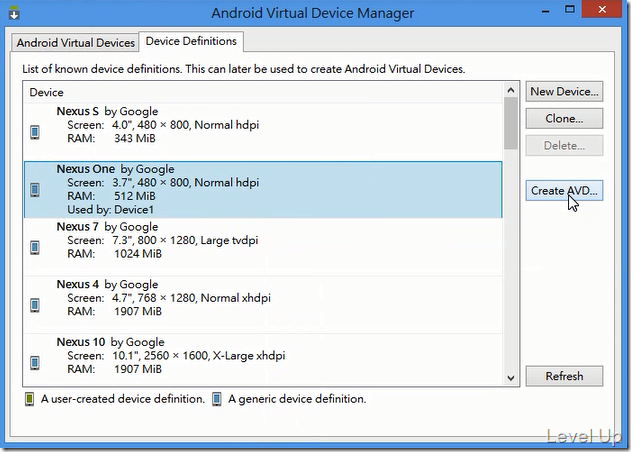The height and width of the screenshot is (452, 631).
Task: Click the '343 MiB' RAM value
Action: click(x=134, y=138)
